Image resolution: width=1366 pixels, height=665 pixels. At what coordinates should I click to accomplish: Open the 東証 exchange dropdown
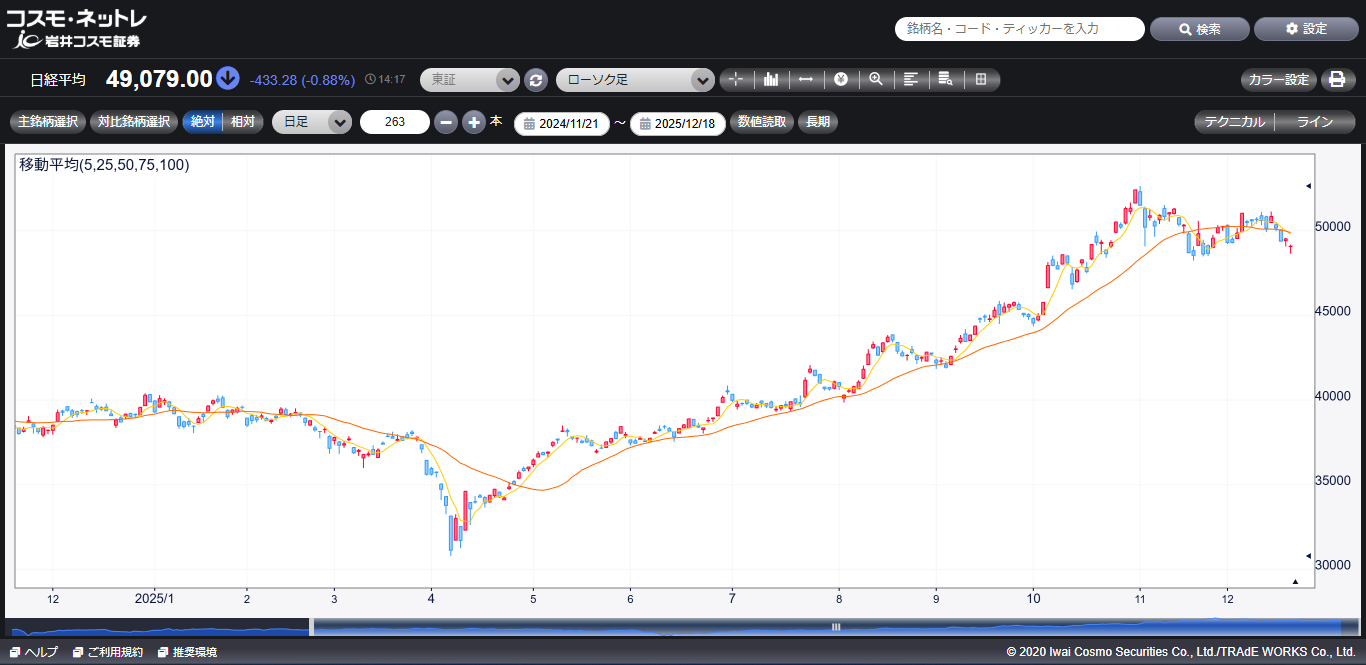pyautogui.click(x=469, y=80)
